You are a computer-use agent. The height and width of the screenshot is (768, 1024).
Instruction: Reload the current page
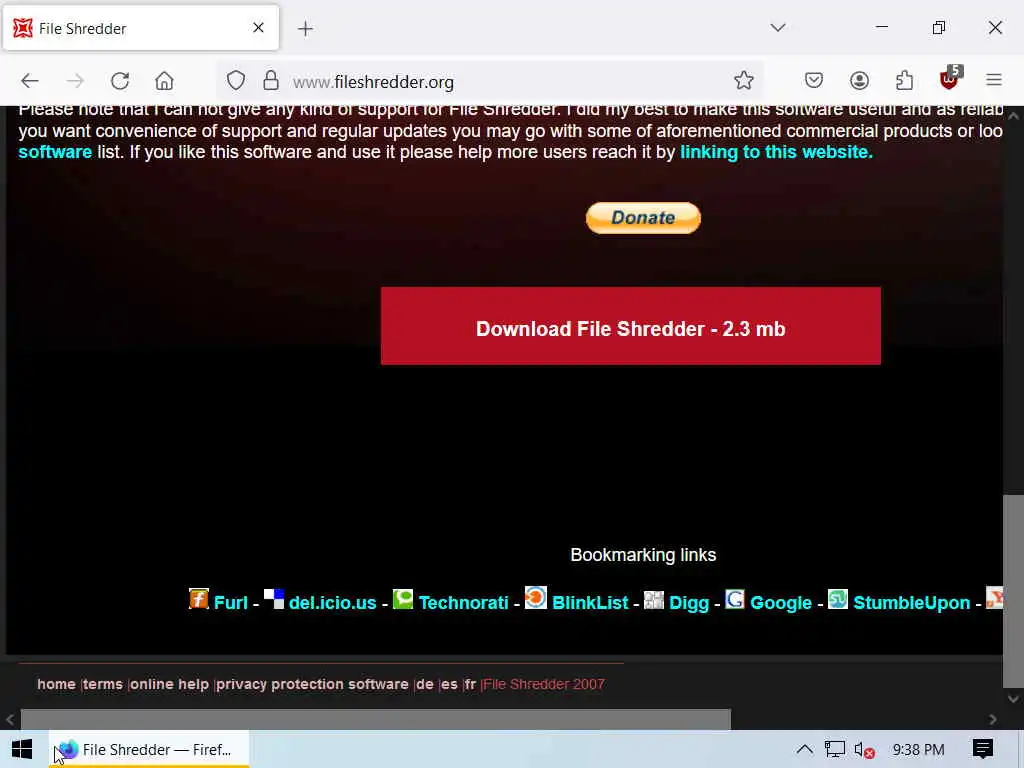[120, 81]
